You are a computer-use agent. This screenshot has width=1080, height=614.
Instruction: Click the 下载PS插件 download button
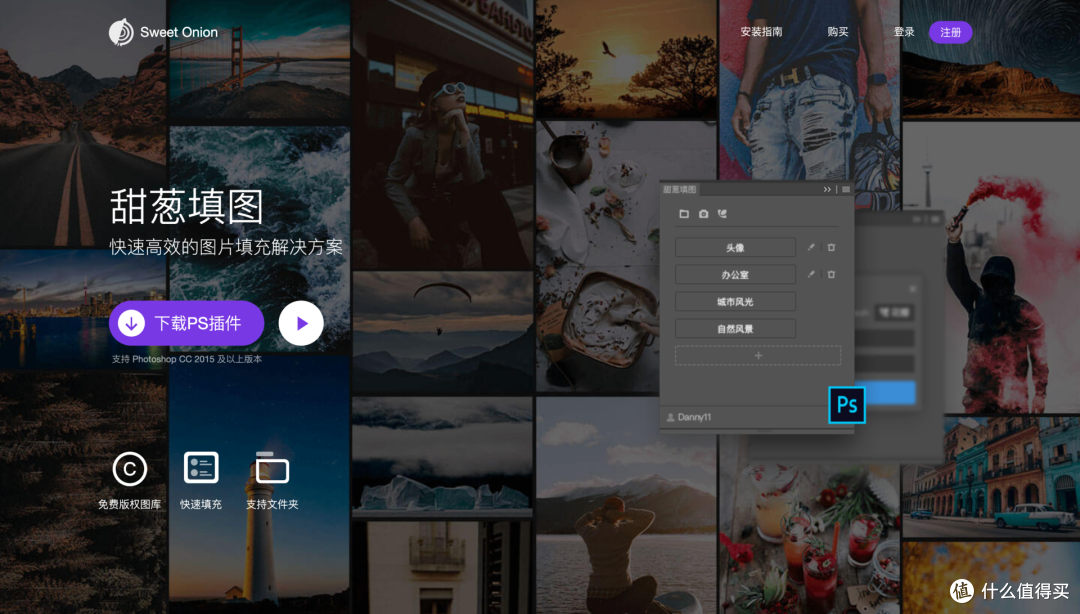click(x=186, y=323)
